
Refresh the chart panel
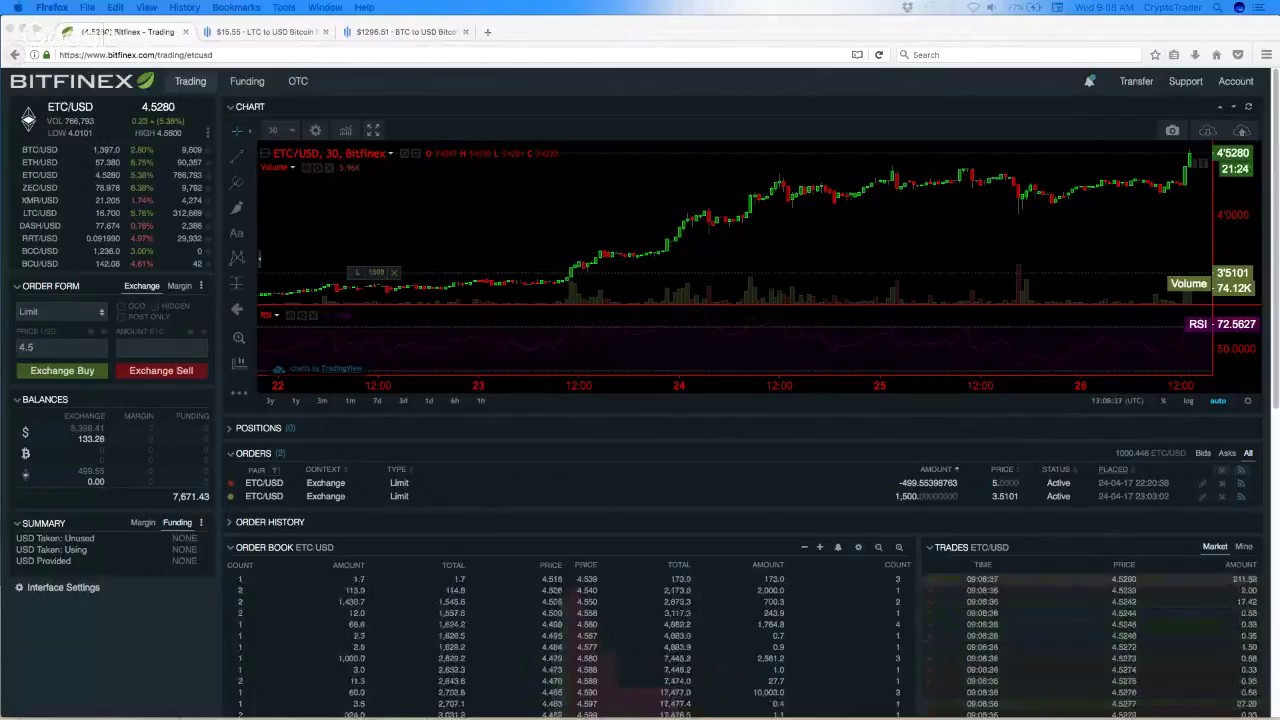click(x=1248, y=106)
